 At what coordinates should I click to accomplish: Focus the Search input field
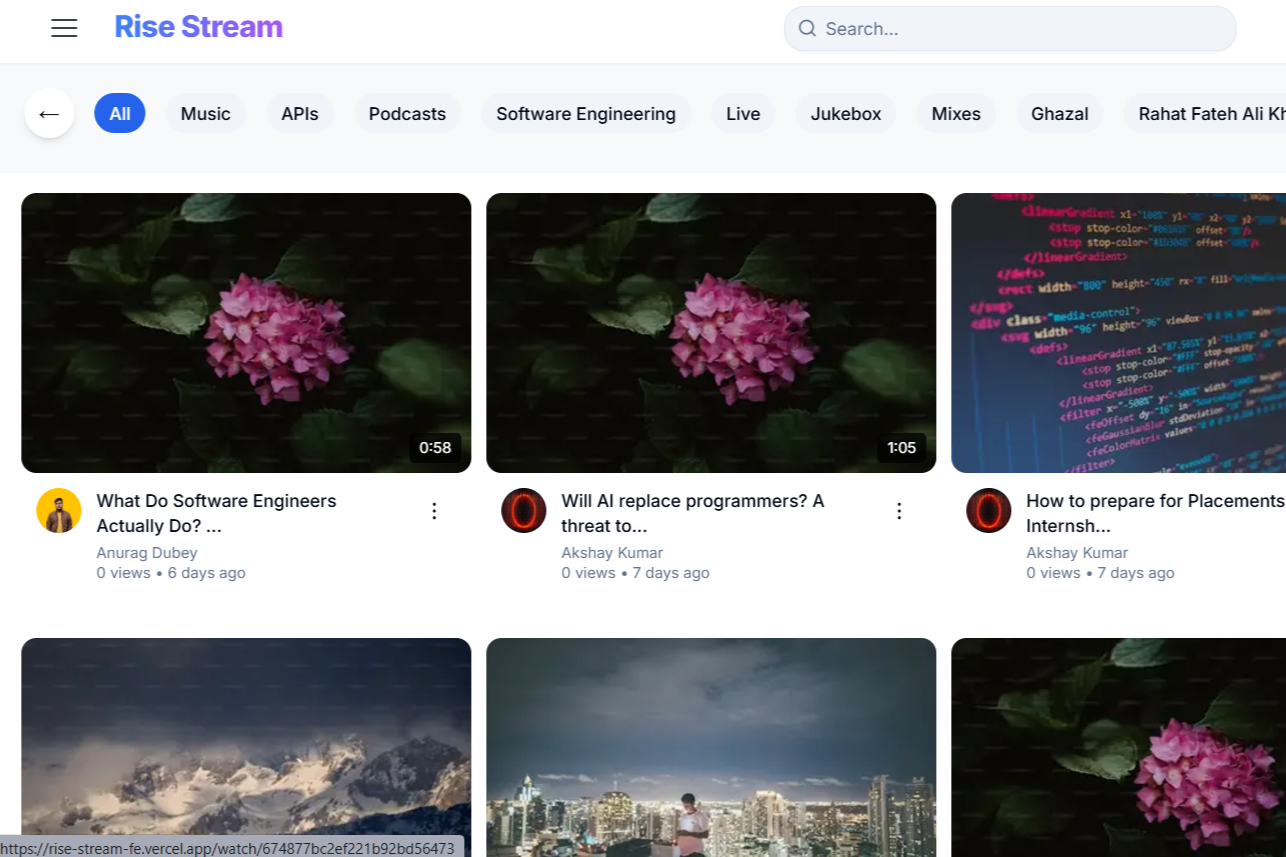[1010, 29]
